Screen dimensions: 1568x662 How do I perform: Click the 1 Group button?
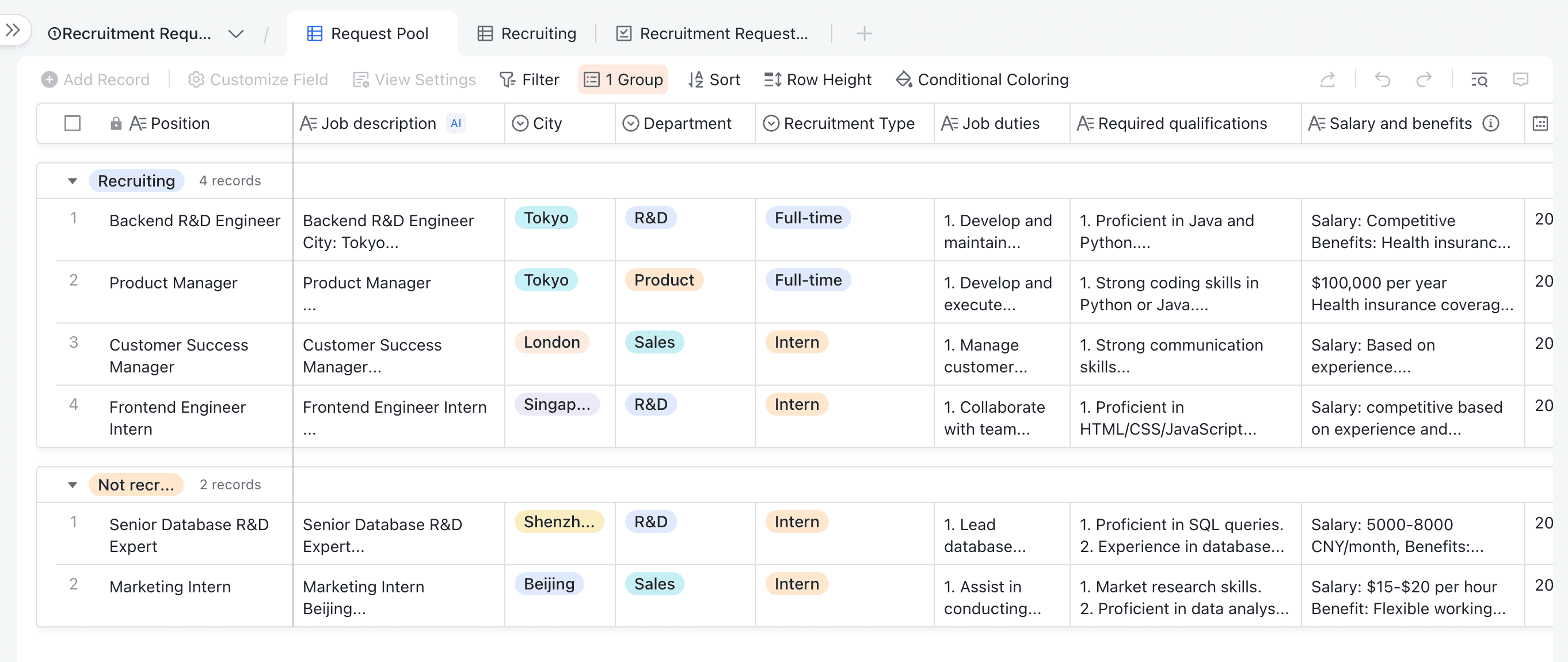[x=623, y=79]
